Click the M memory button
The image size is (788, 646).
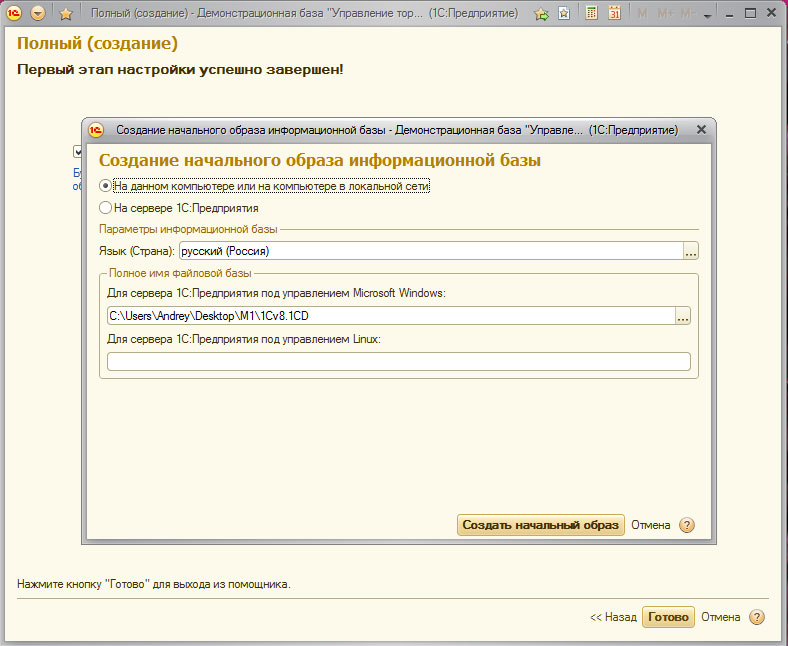click(642, 14)
